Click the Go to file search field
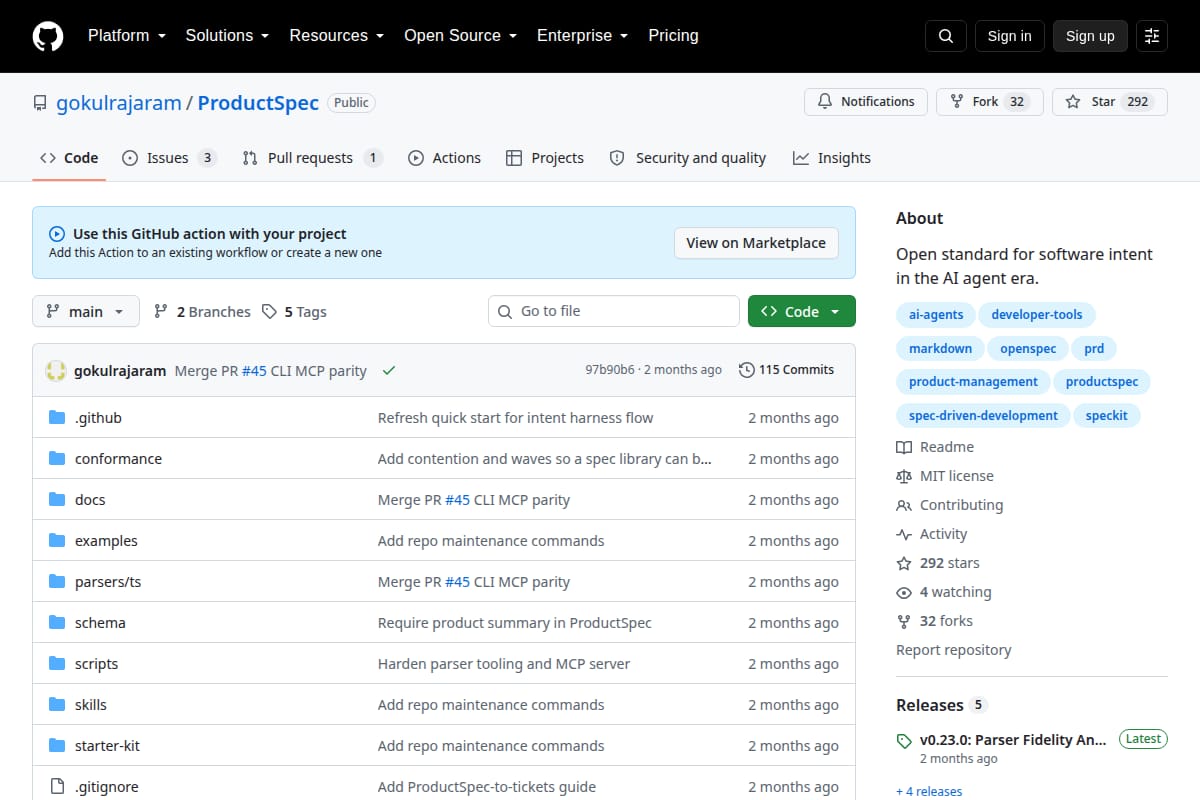The height and width of the screenshot is (800, 1200). point(614,311)
